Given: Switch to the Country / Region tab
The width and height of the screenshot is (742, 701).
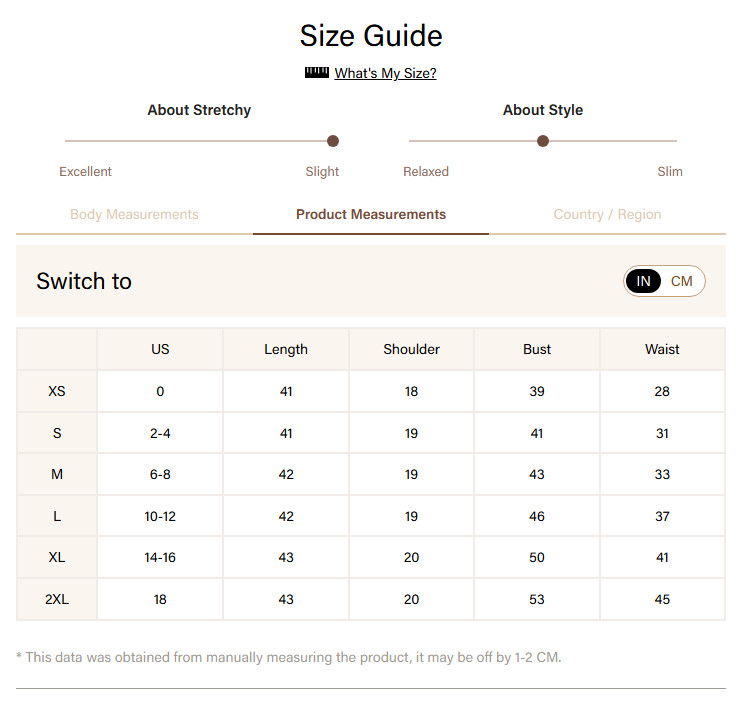Looking at the screenshot, I should pyautogui.click(x=607, y=214).
